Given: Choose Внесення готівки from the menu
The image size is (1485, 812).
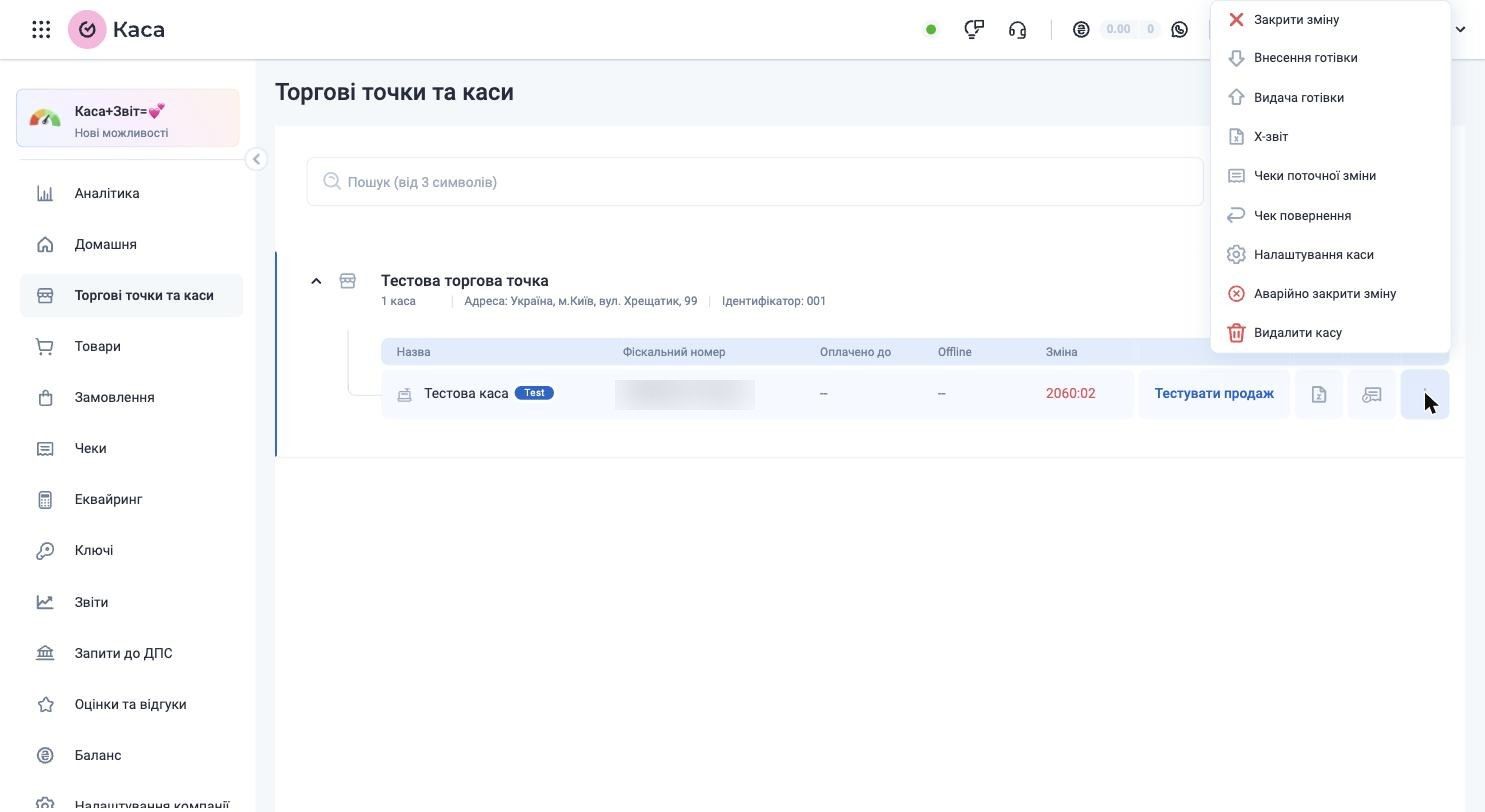Looking at the screenshot, I should point(1330,58).
